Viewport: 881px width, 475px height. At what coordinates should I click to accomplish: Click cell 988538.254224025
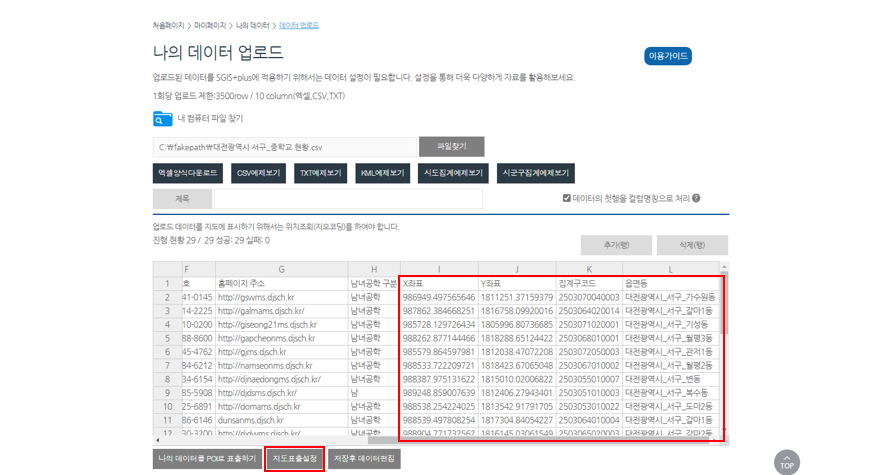(439, 406)
